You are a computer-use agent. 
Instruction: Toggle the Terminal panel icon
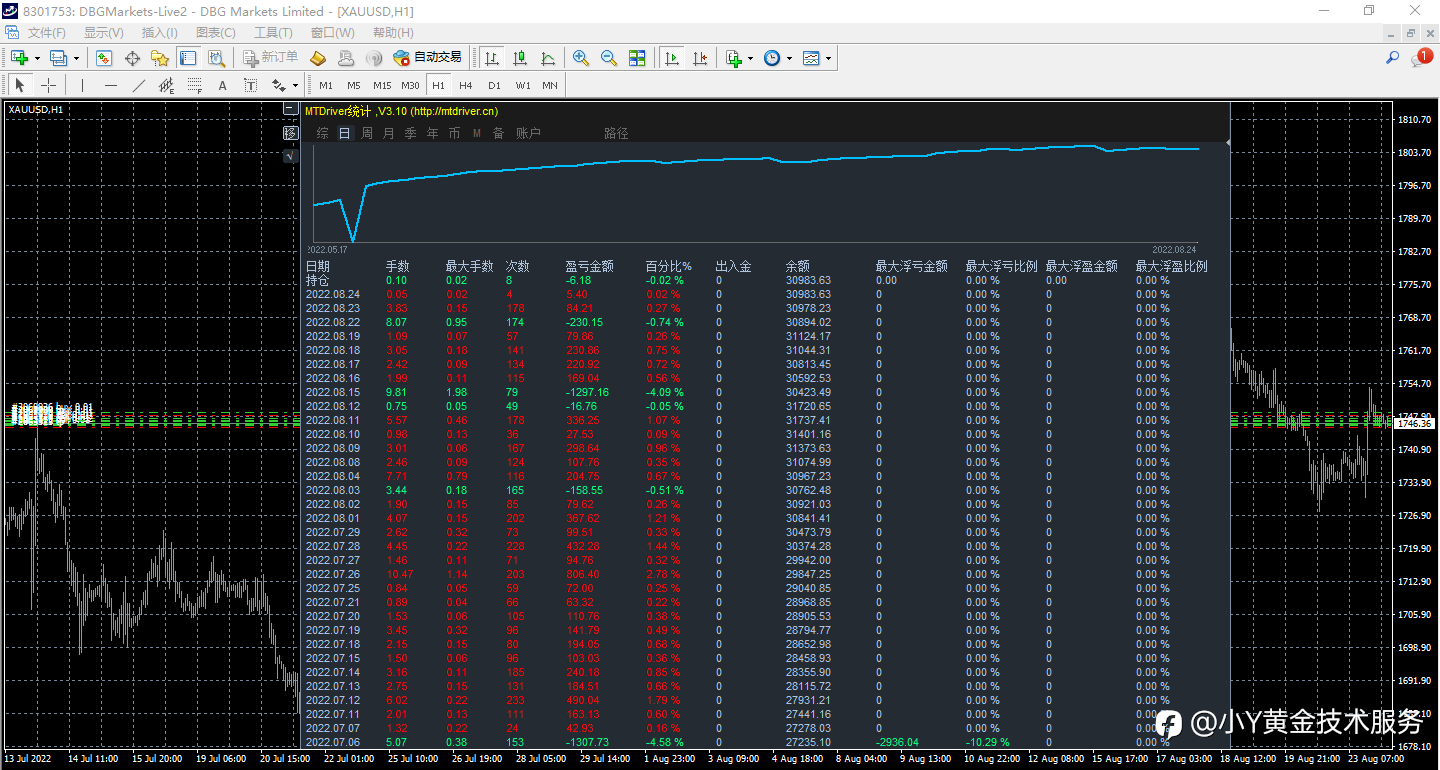click(x=187, y=58)
